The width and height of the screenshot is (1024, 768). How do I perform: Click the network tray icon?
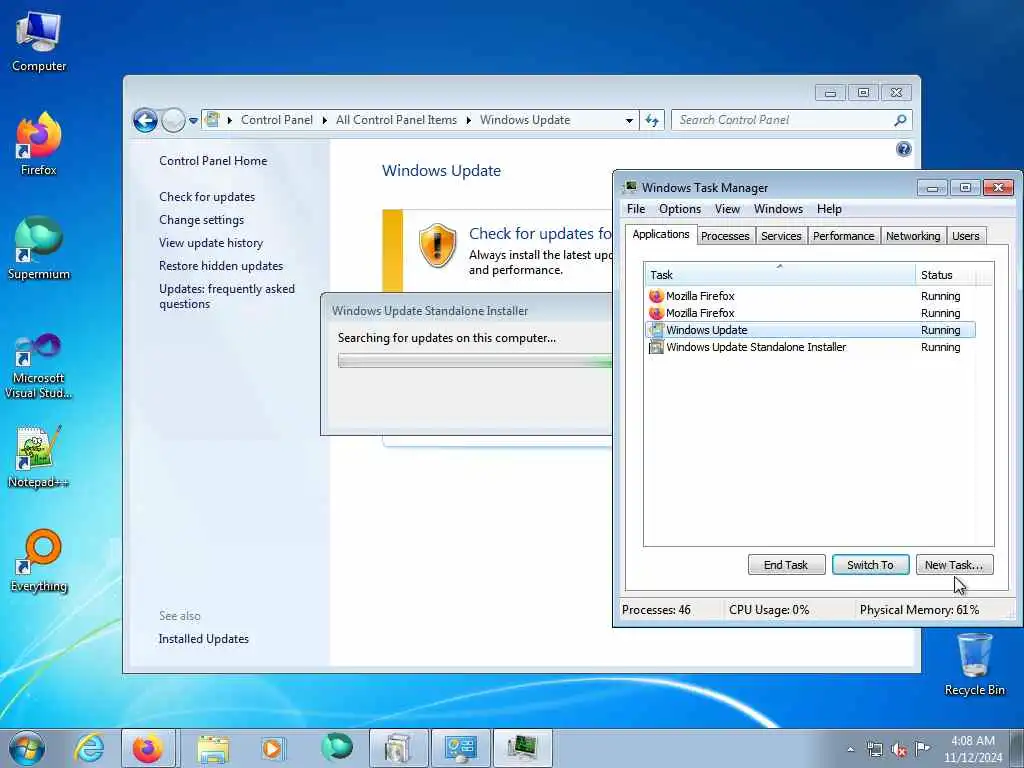874,750
